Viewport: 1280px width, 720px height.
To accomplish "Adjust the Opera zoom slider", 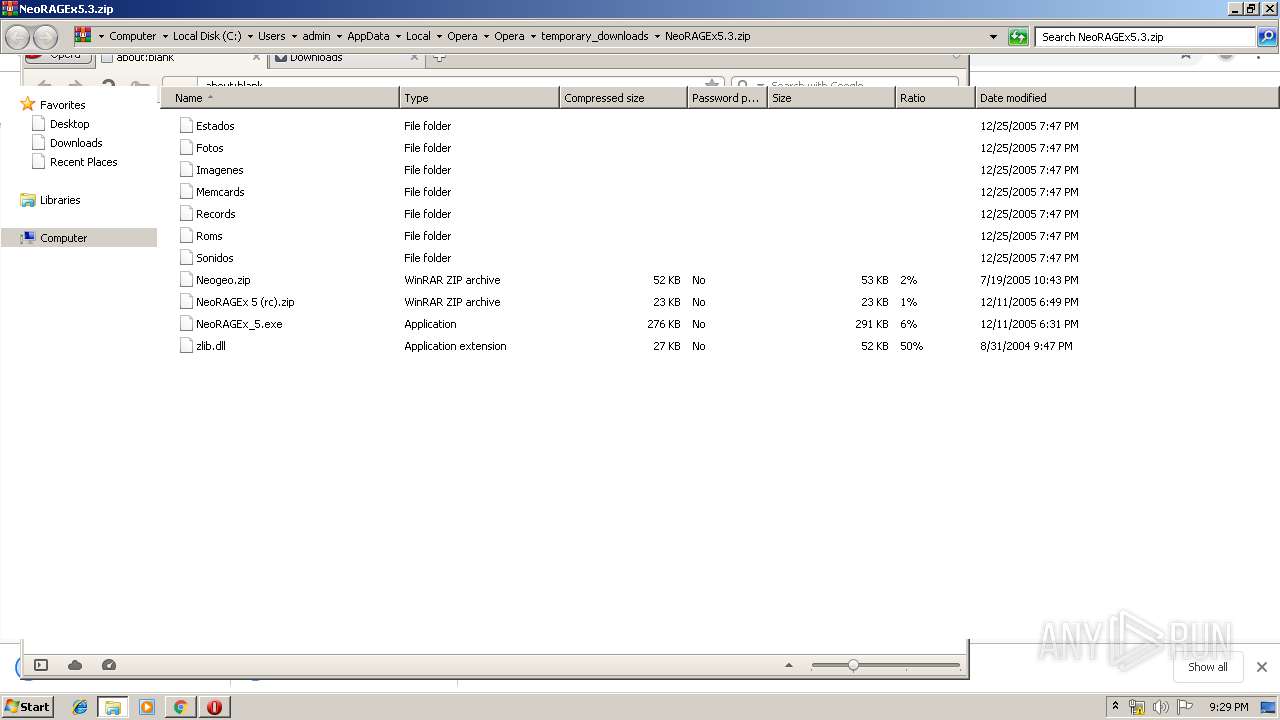I will (x=853, y=665).
